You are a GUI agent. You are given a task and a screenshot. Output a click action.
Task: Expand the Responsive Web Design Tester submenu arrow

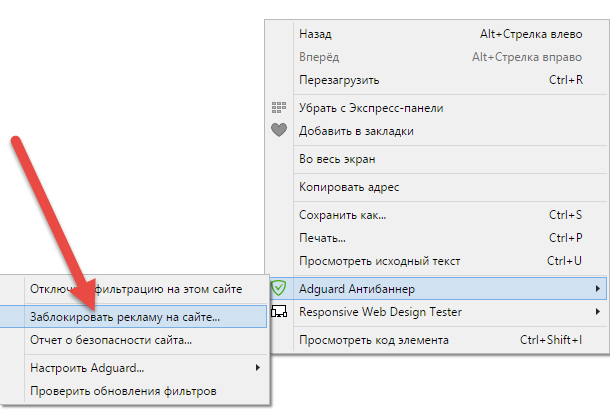point(598,312)
